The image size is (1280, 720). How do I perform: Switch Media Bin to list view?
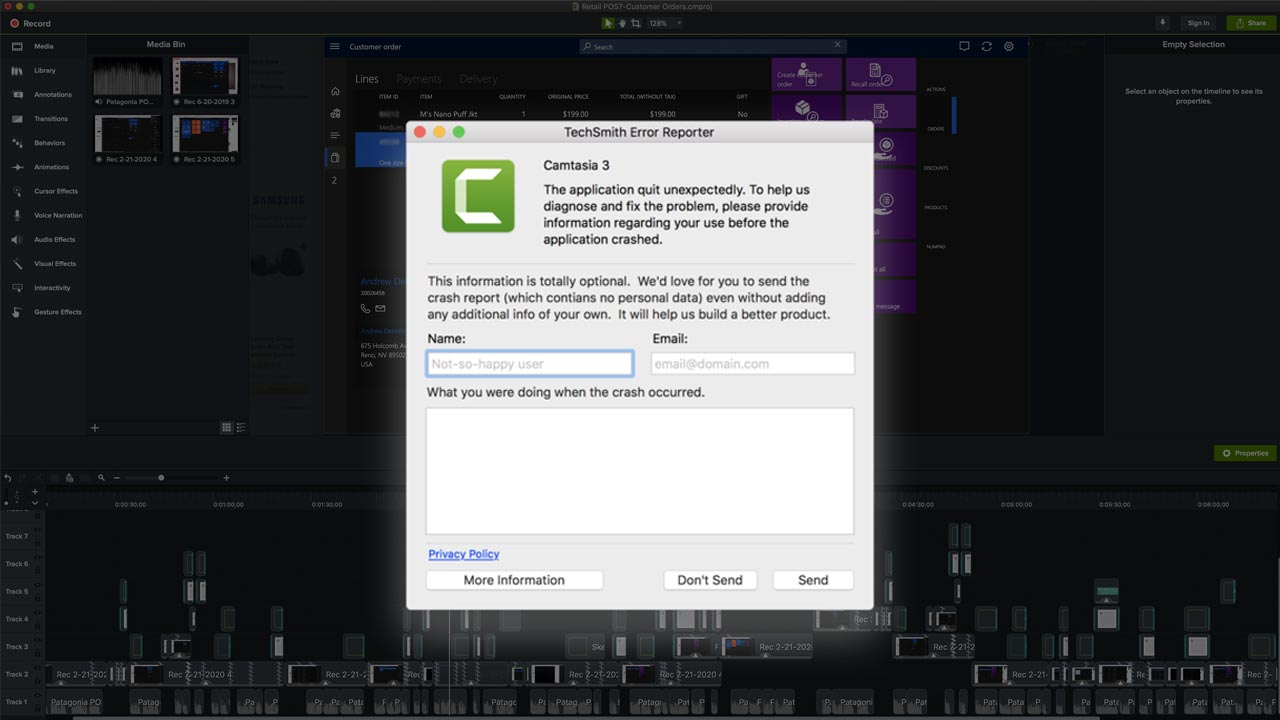(241, 428)
